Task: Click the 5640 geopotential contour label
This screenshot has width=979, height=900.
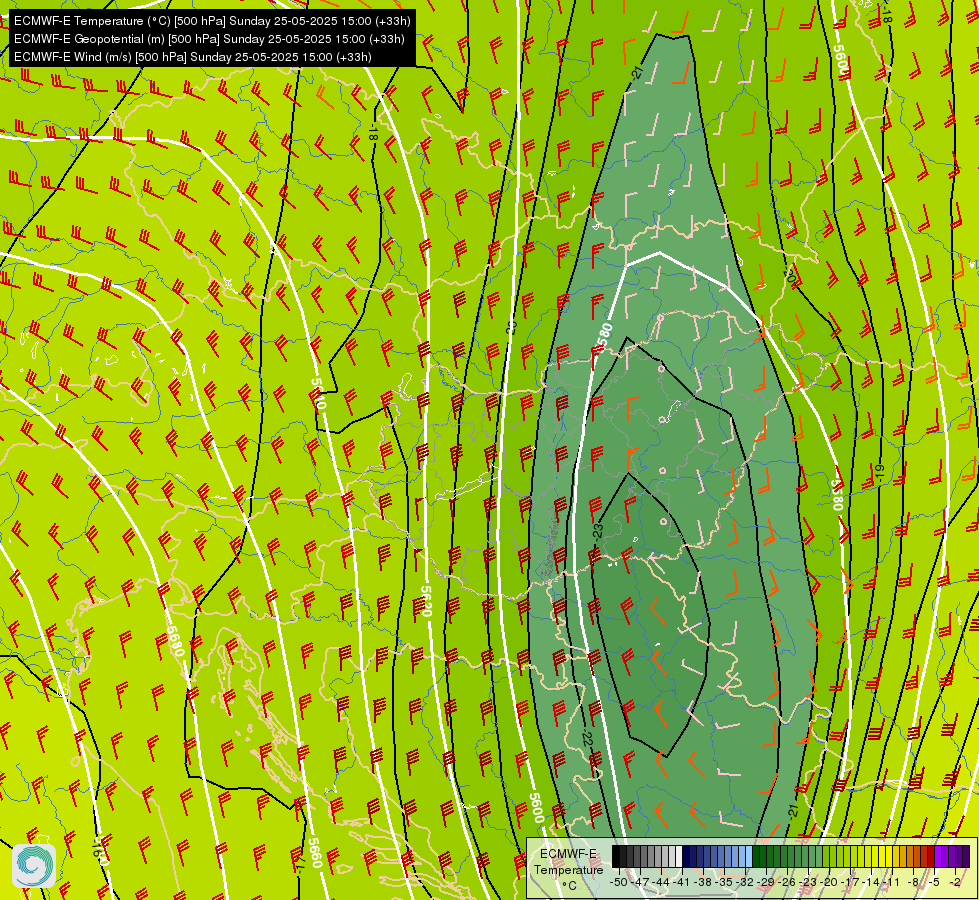Action: point(318,394)
